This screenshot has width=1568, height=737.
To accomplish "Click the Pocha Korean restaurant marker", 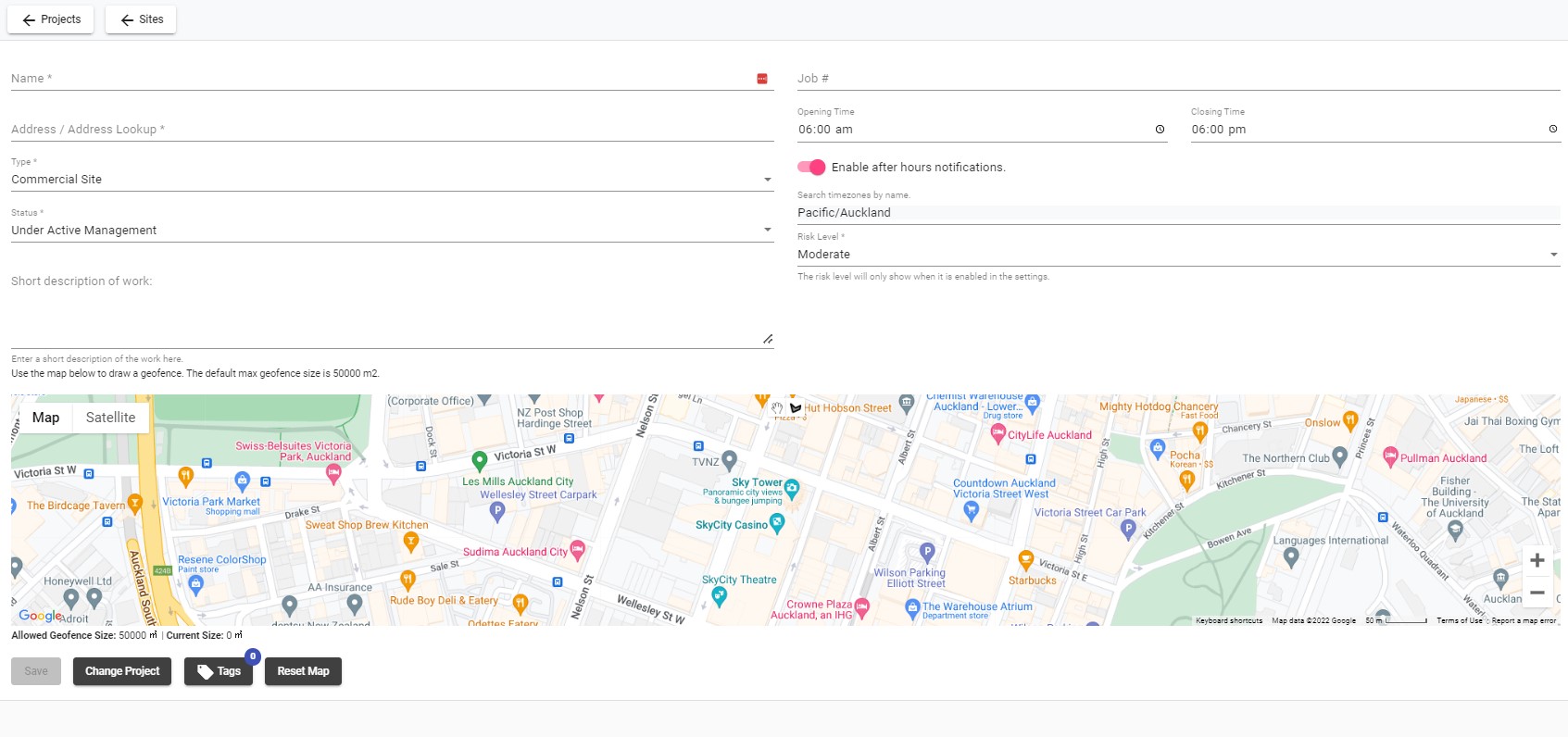I will point(1186,480).
